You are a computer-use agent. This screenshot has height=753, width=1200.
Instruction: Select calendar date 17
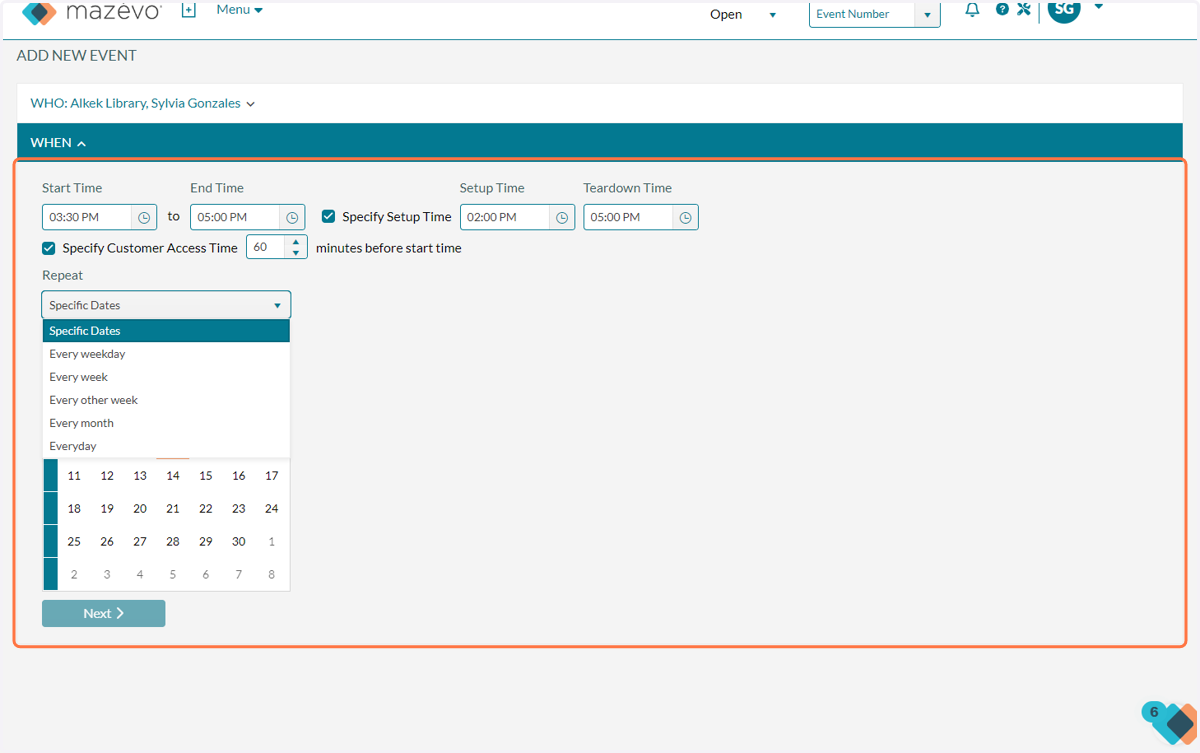coord(271,476)
